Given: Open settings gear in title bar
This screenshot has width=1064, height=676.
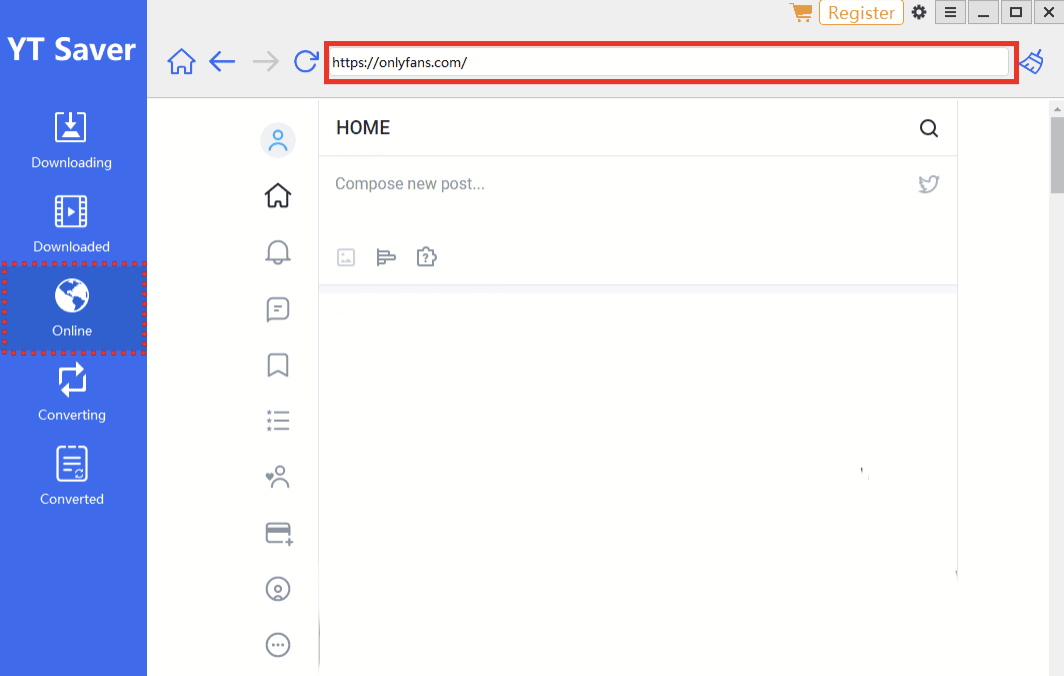Looking at the screenshot, I should [919, 12].
